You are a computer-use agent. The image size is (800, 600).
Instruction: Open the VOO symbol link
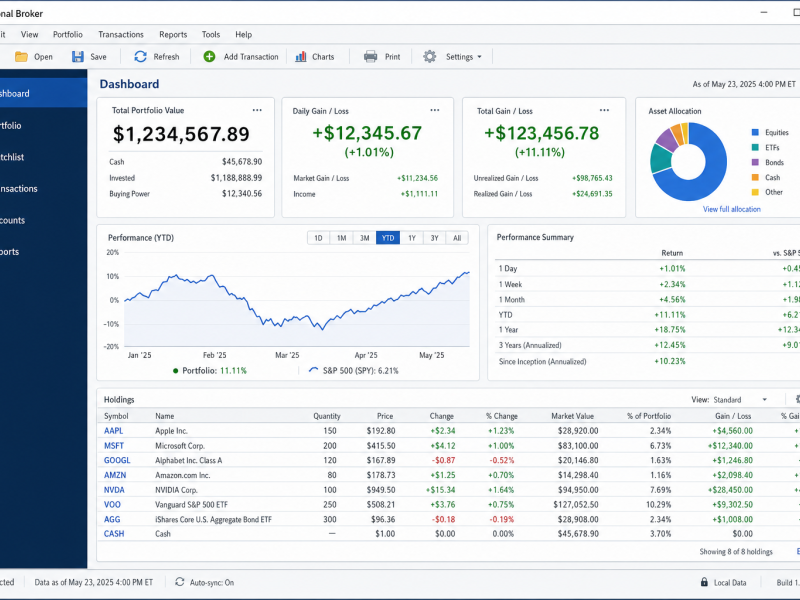pos(112,505)
